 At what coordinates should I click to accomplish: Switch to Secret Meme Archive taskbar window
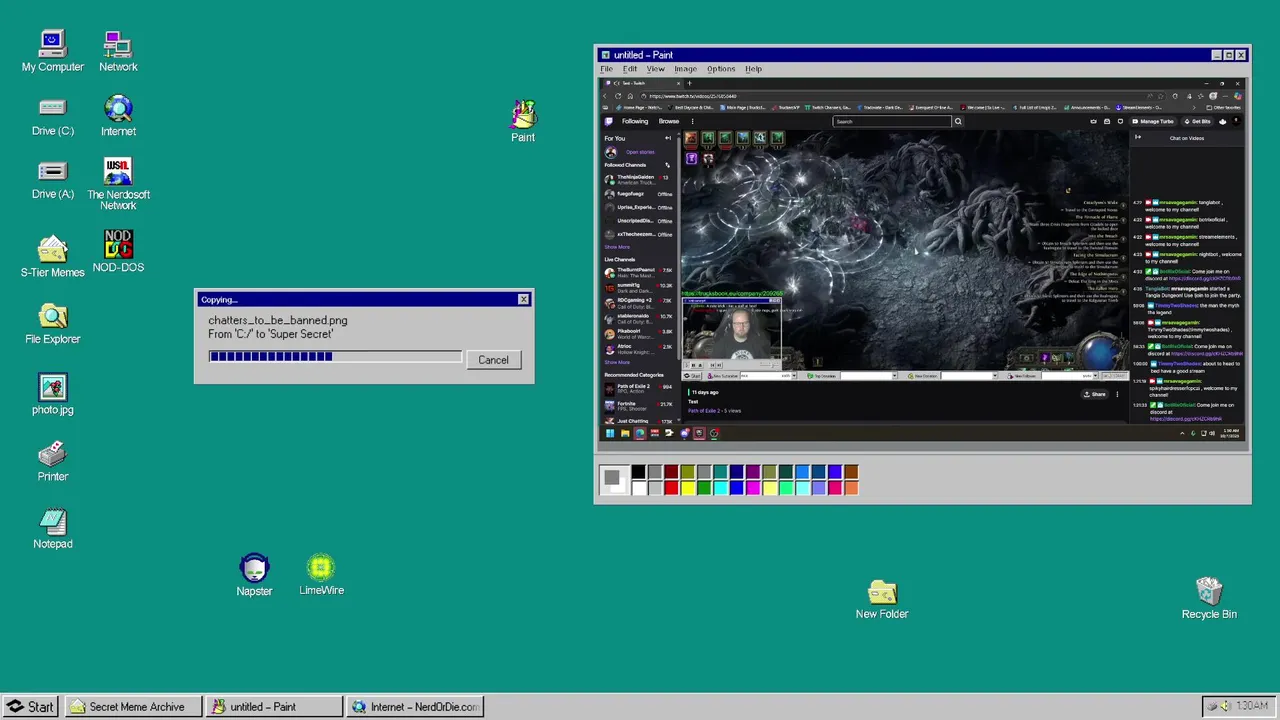click(133, 706)
